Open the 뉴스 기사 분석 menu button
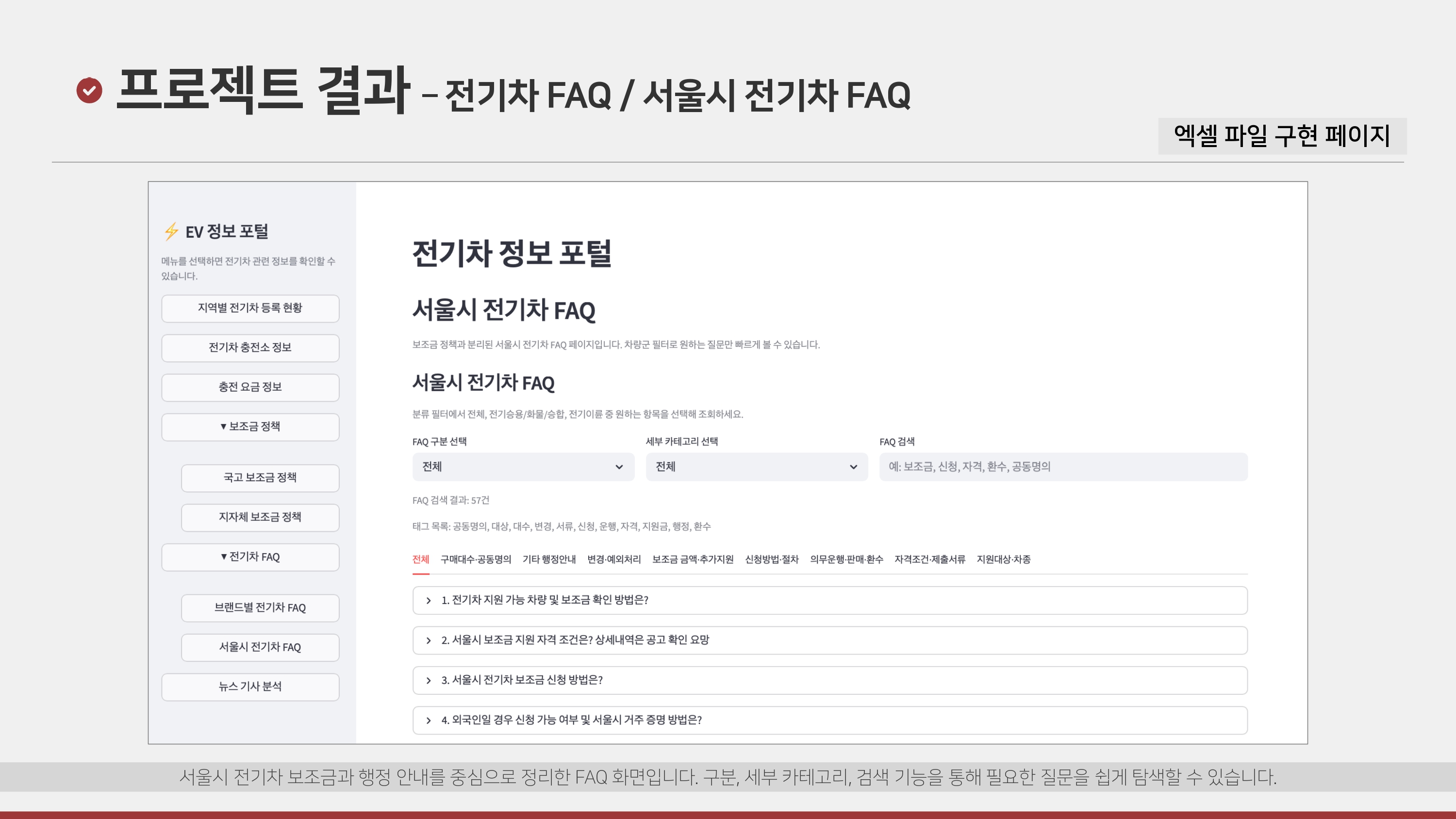Screen dimensions: 1456x819 [250, 687]
